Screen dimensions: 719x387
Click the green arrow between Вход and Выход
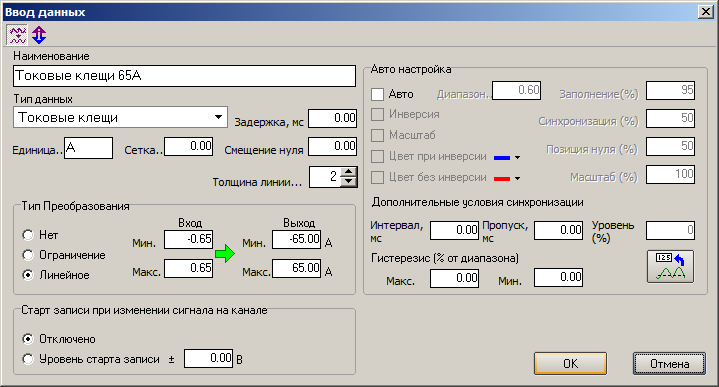[225, 254]
